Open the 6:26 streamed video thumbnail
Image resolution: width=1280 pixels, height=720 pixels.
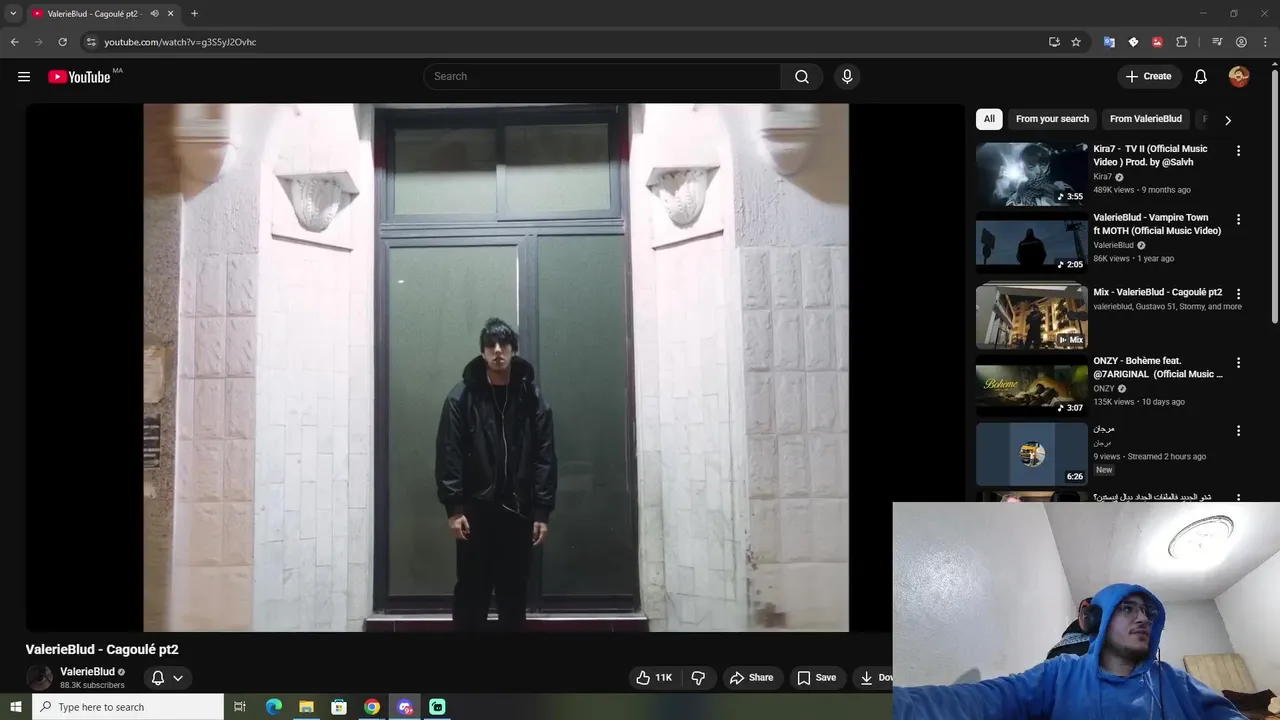pyautogui.click(x=1031, y=454)
